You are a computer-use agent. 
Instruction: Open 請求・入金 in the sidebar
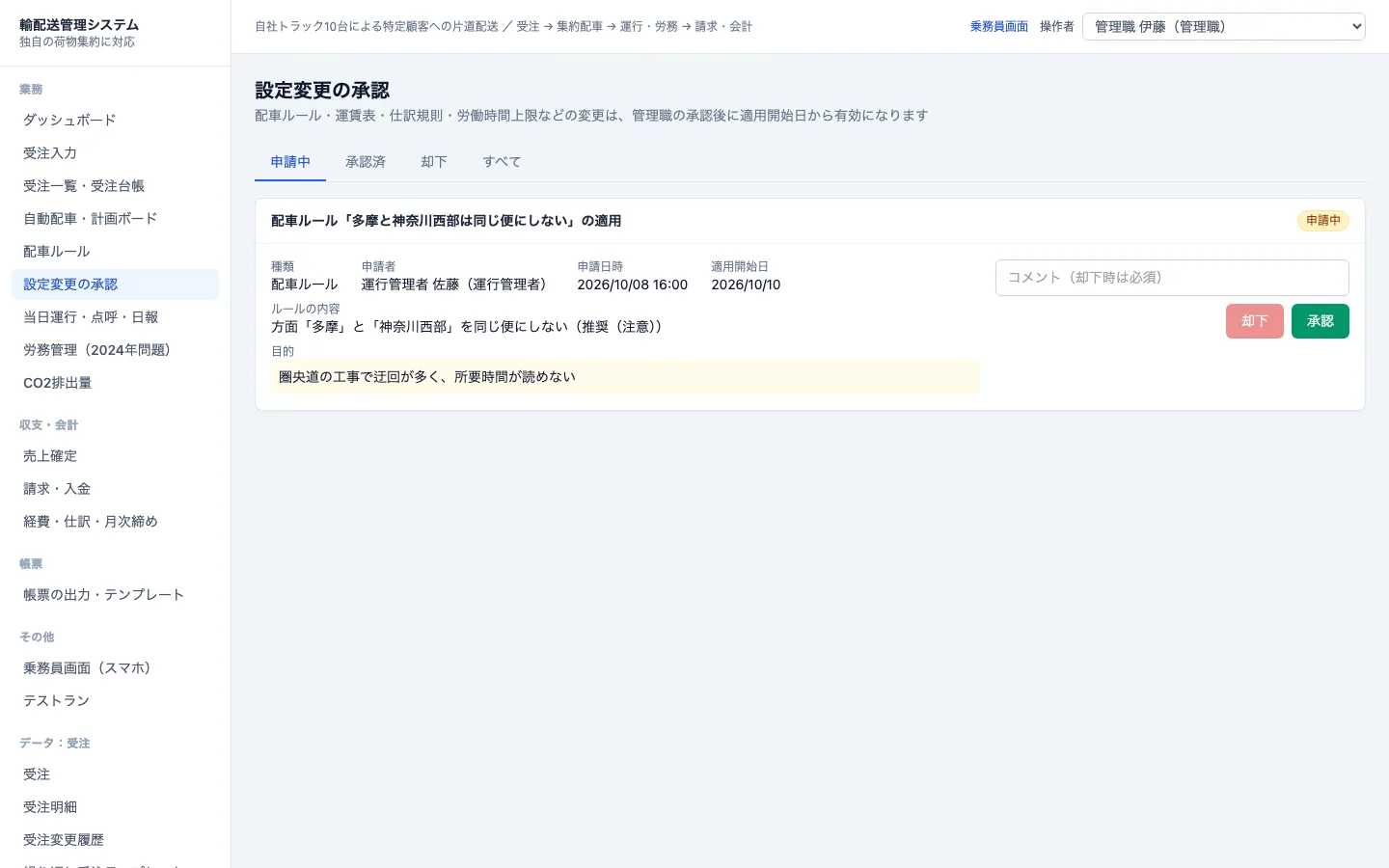116,489
